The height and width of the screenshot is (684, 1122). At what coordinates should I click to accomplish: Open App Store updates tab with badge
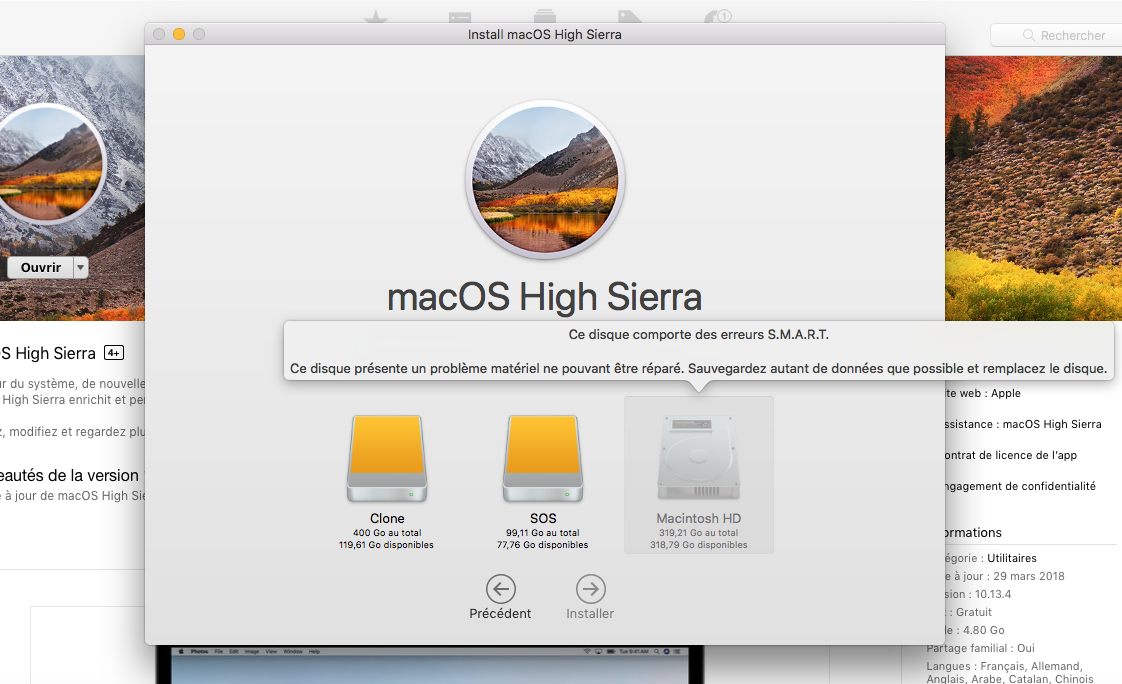[717, 15]
